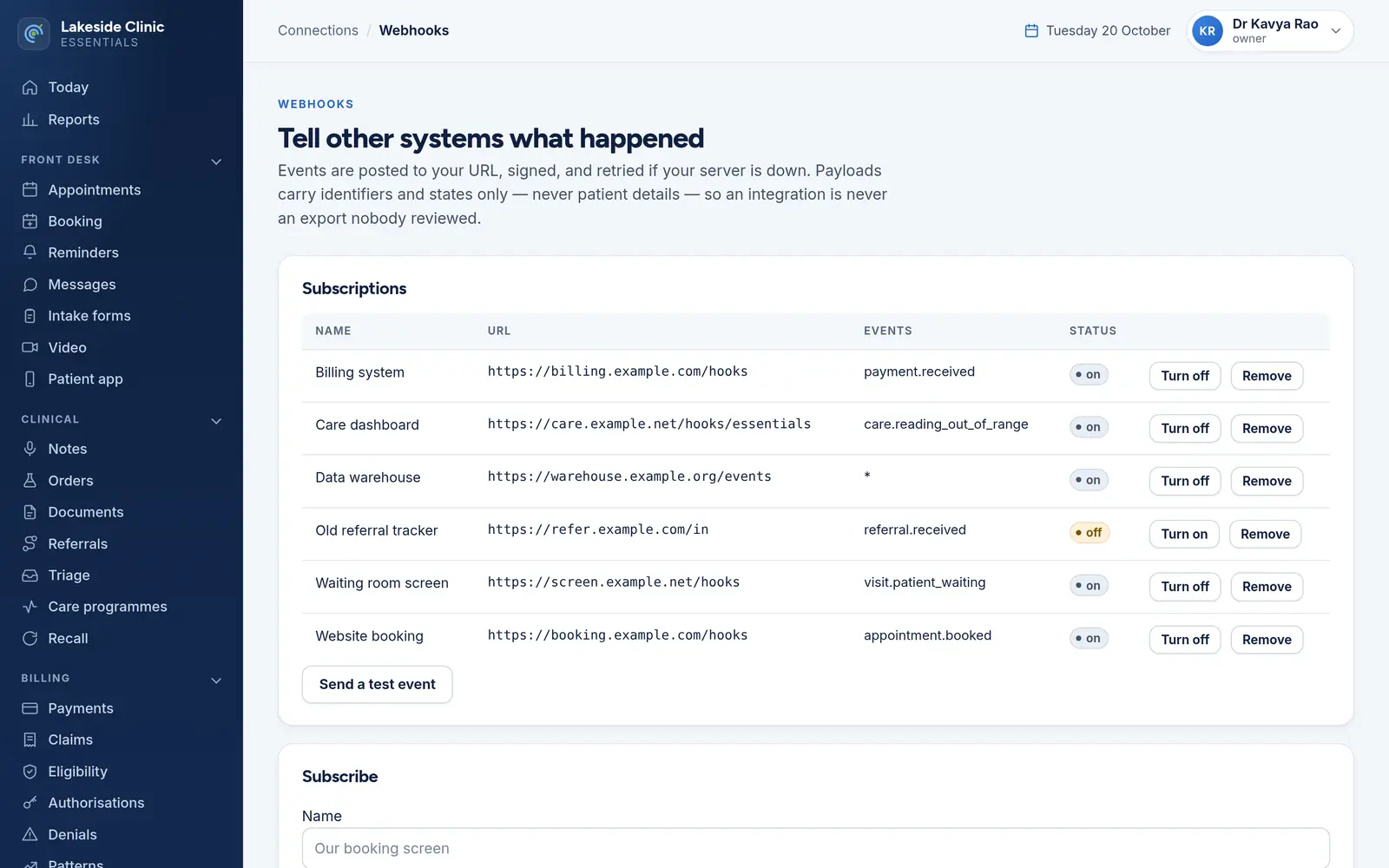The height and width of the screenshot is (868, 1389).
Task: Click the Reminders bell icon
Action: [x=30, y=253]
